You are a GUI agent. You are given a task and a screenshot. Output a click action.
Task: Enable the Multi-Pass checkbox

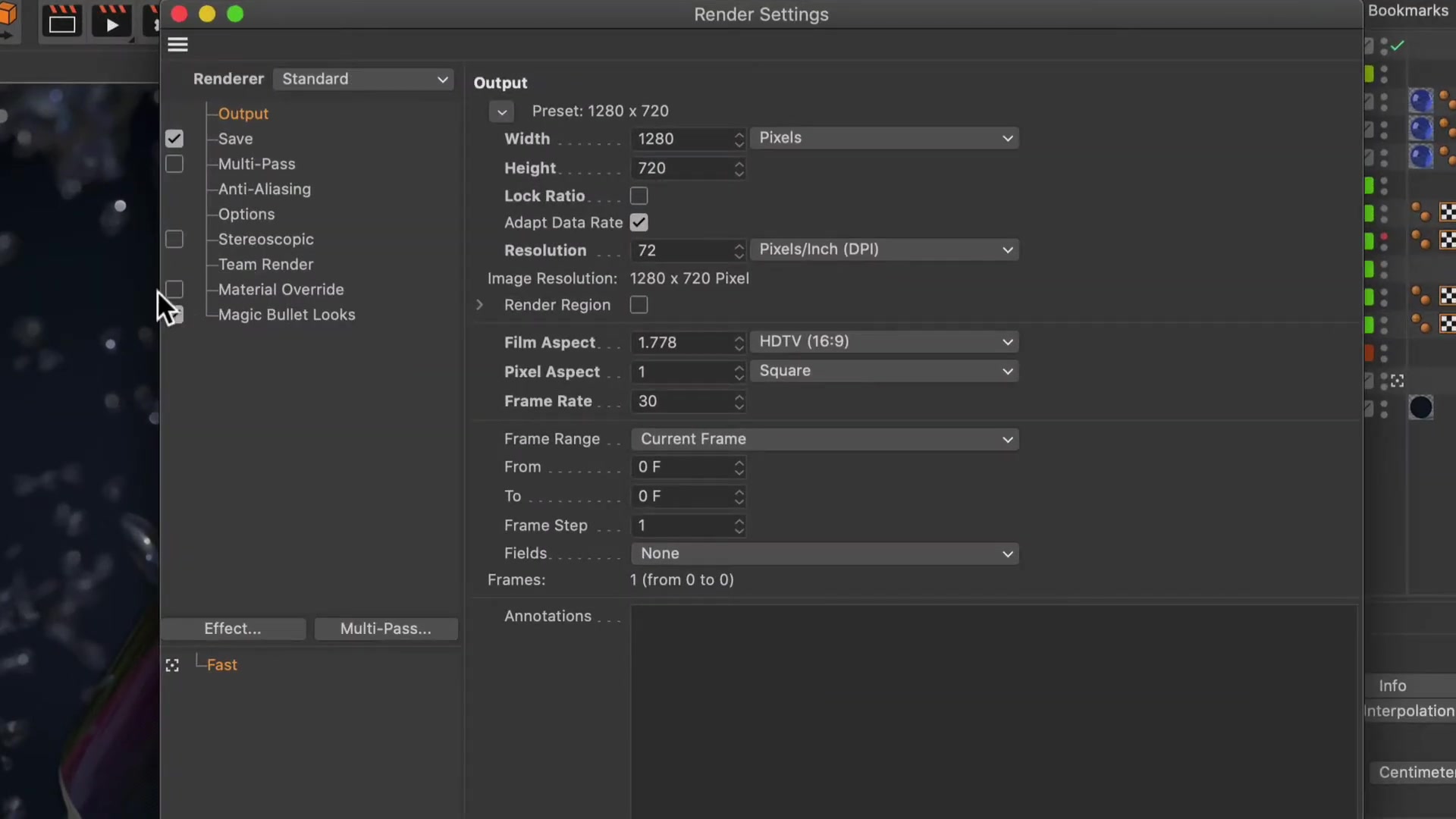pos(174,164)
